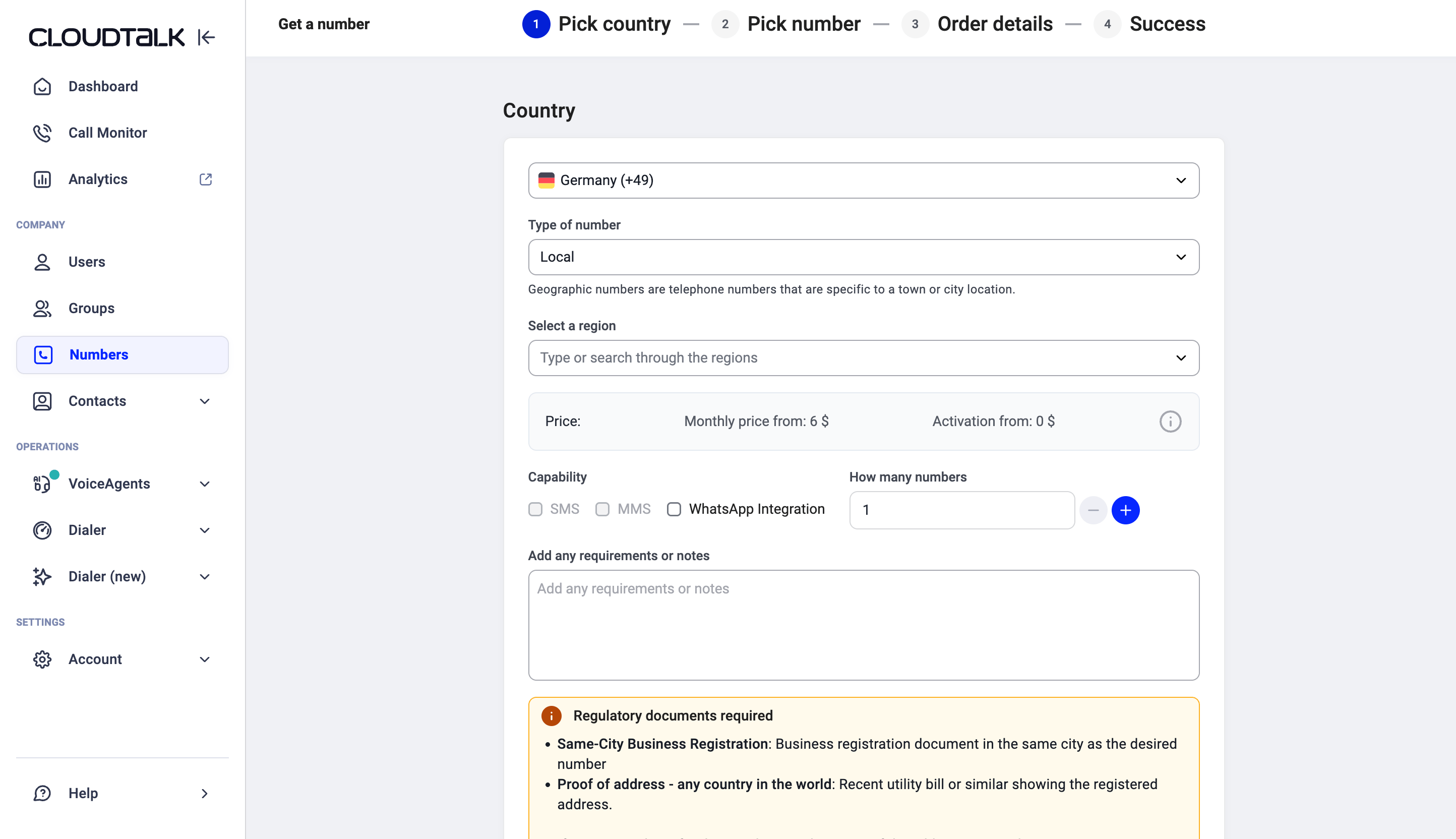Open the Germany (+49) country dropdown
Viewport: 1456px width, 839px height.
[x=863, y=181]
